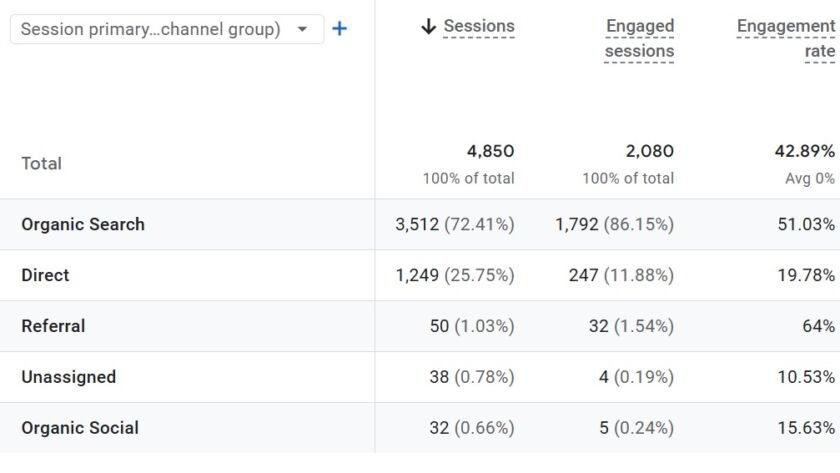Sort by the Engaged sessions column header
840x473 pixels.
click(x=639, y=39)
